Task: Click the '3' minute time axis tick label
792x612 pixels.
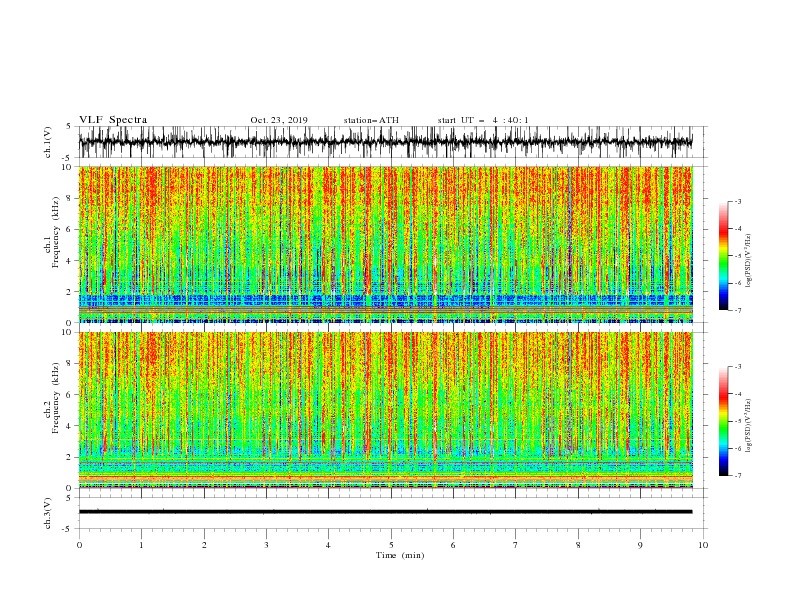Action: 266,545
